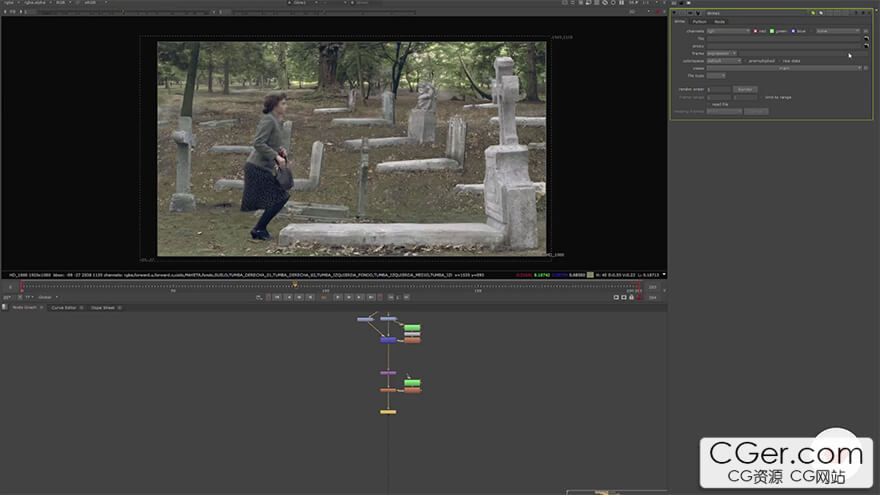Collapse Write panel with header disclosure arrow

click(x=674, y=13)
